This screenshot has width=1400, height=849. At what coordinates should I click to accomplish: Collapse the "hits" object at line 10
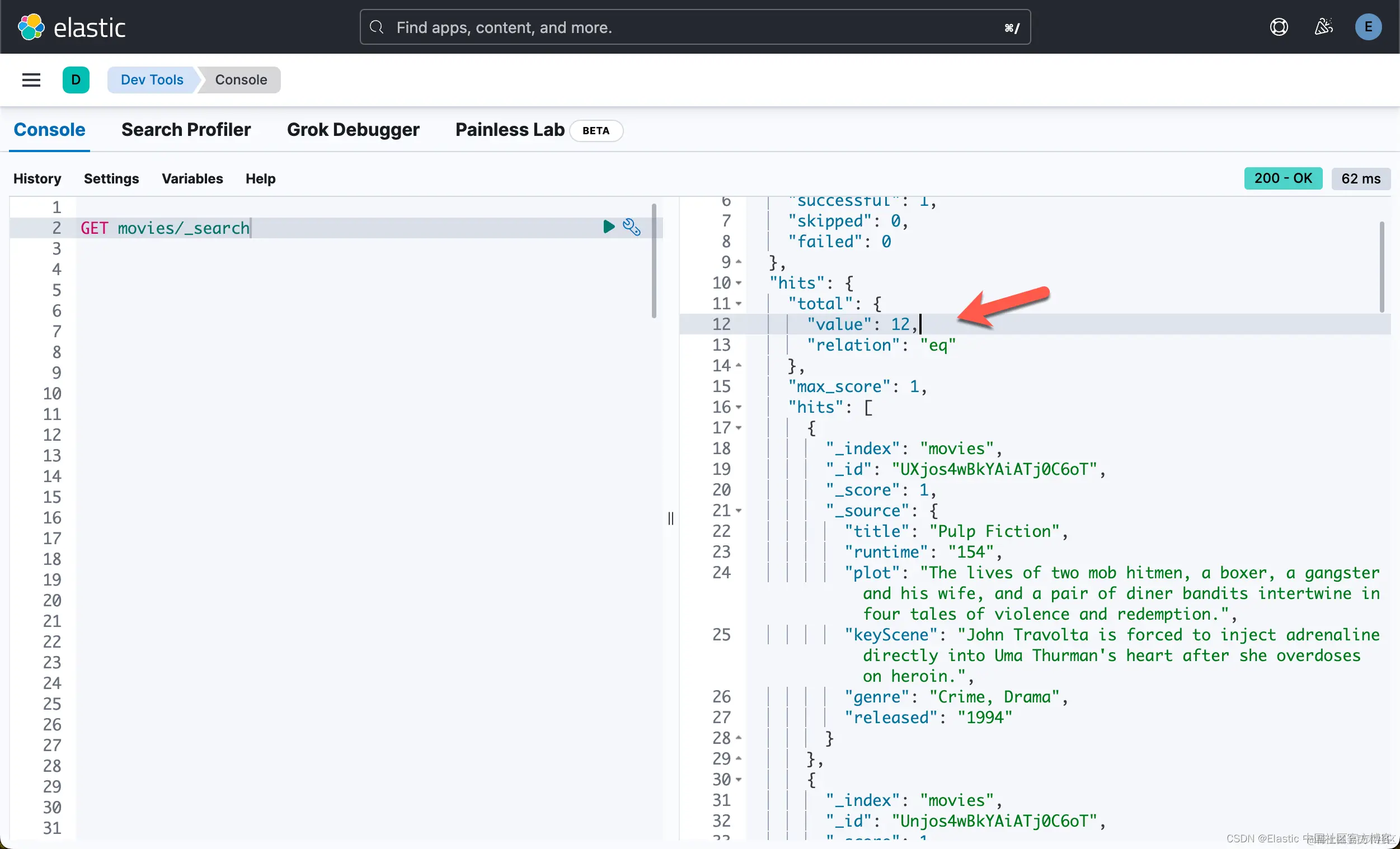coord(739,283)
